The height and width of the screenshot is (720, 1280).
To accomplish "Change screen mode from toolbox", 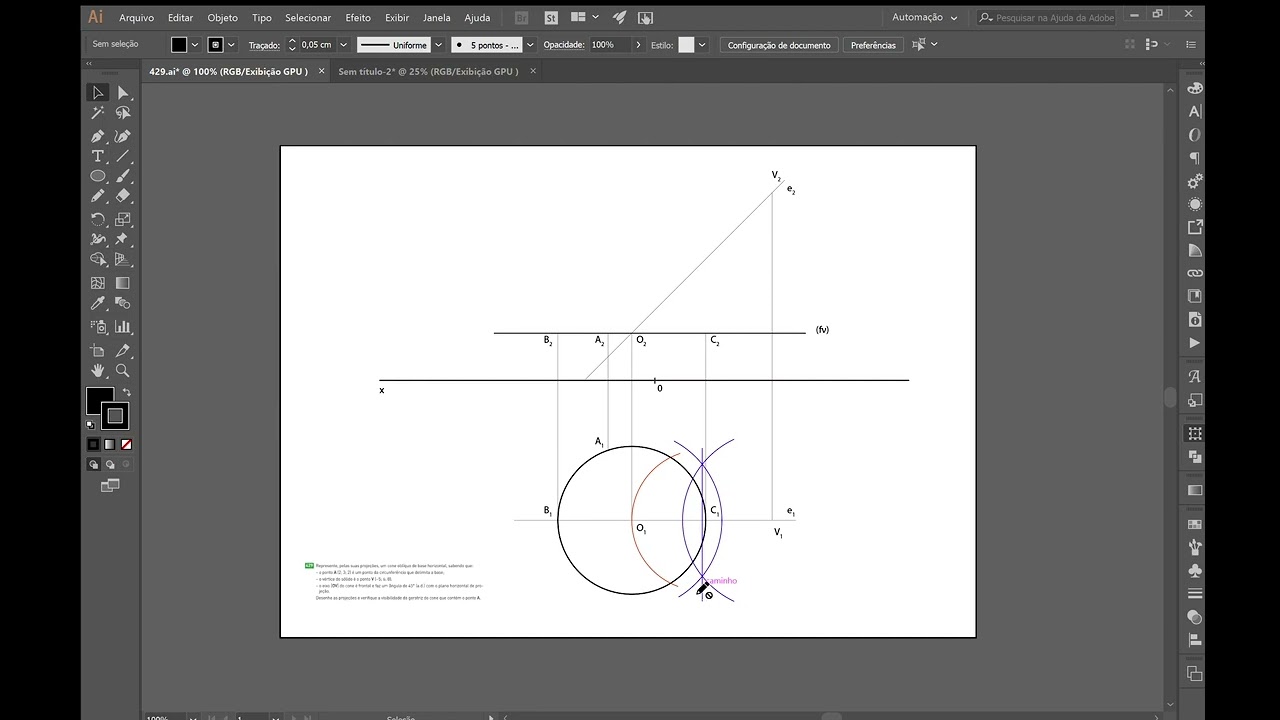I will pyautogui.click(x=110, y=485).
